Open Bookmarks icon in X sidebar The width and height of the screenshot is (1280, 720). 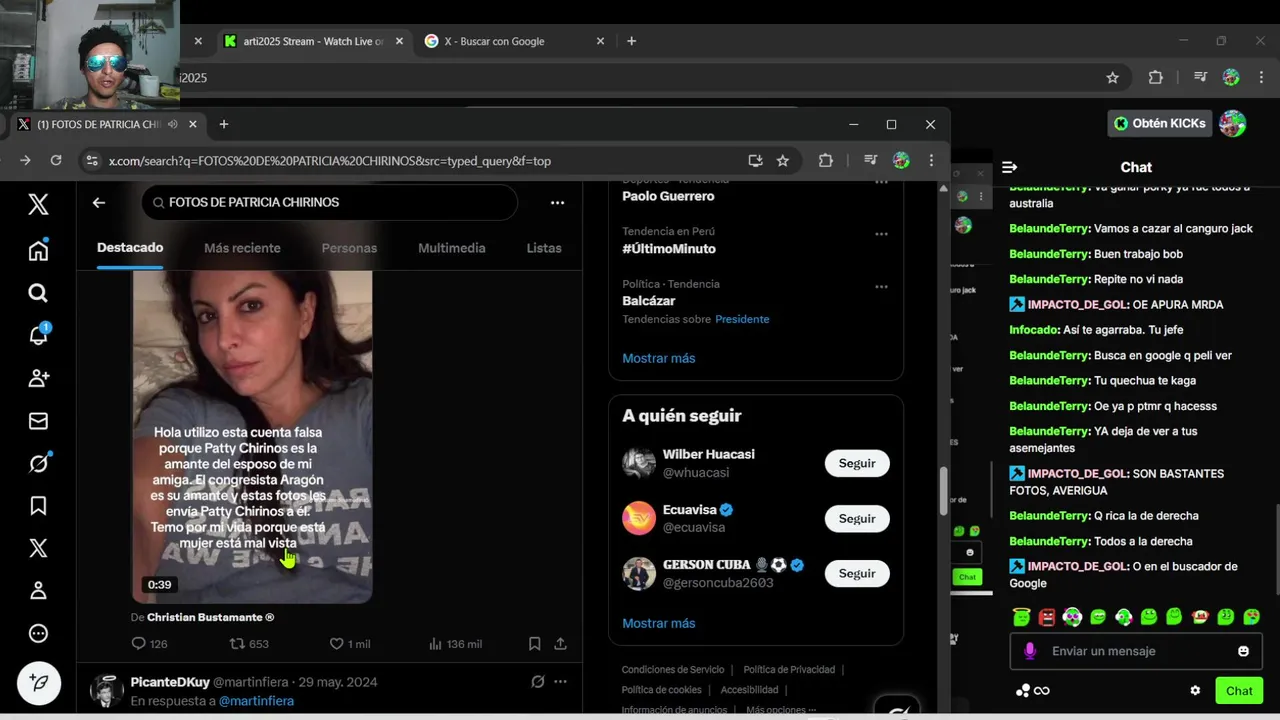[x=38, y=506]
